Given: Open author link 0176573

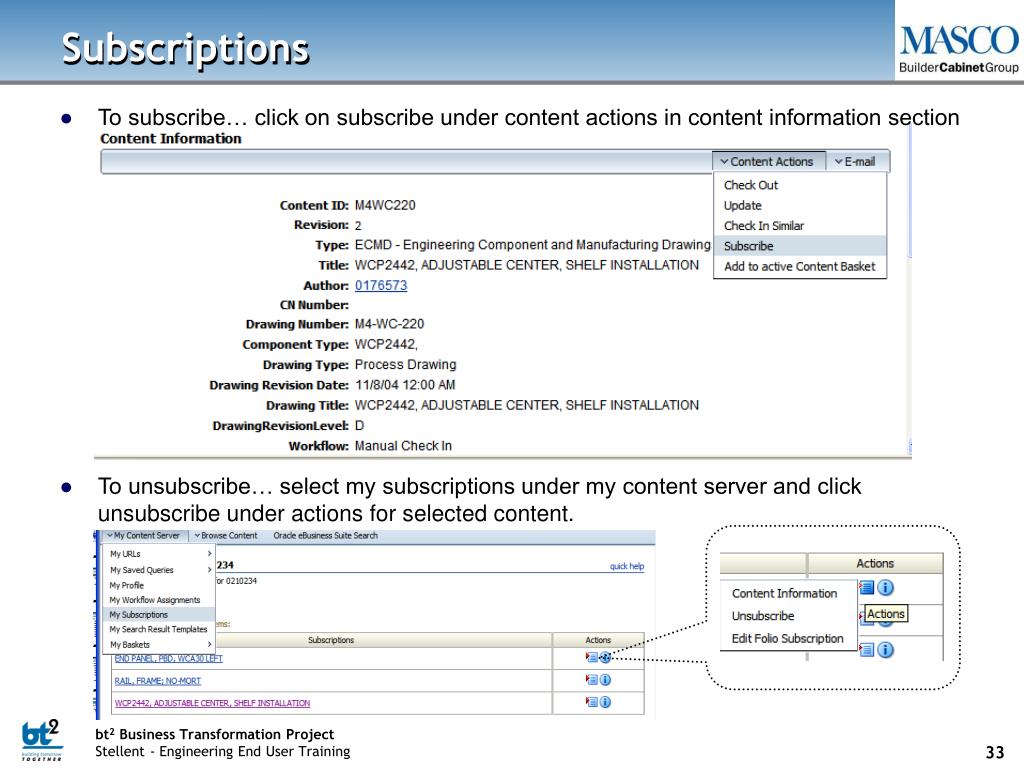Looking at the screenshot, I should 381,285.
